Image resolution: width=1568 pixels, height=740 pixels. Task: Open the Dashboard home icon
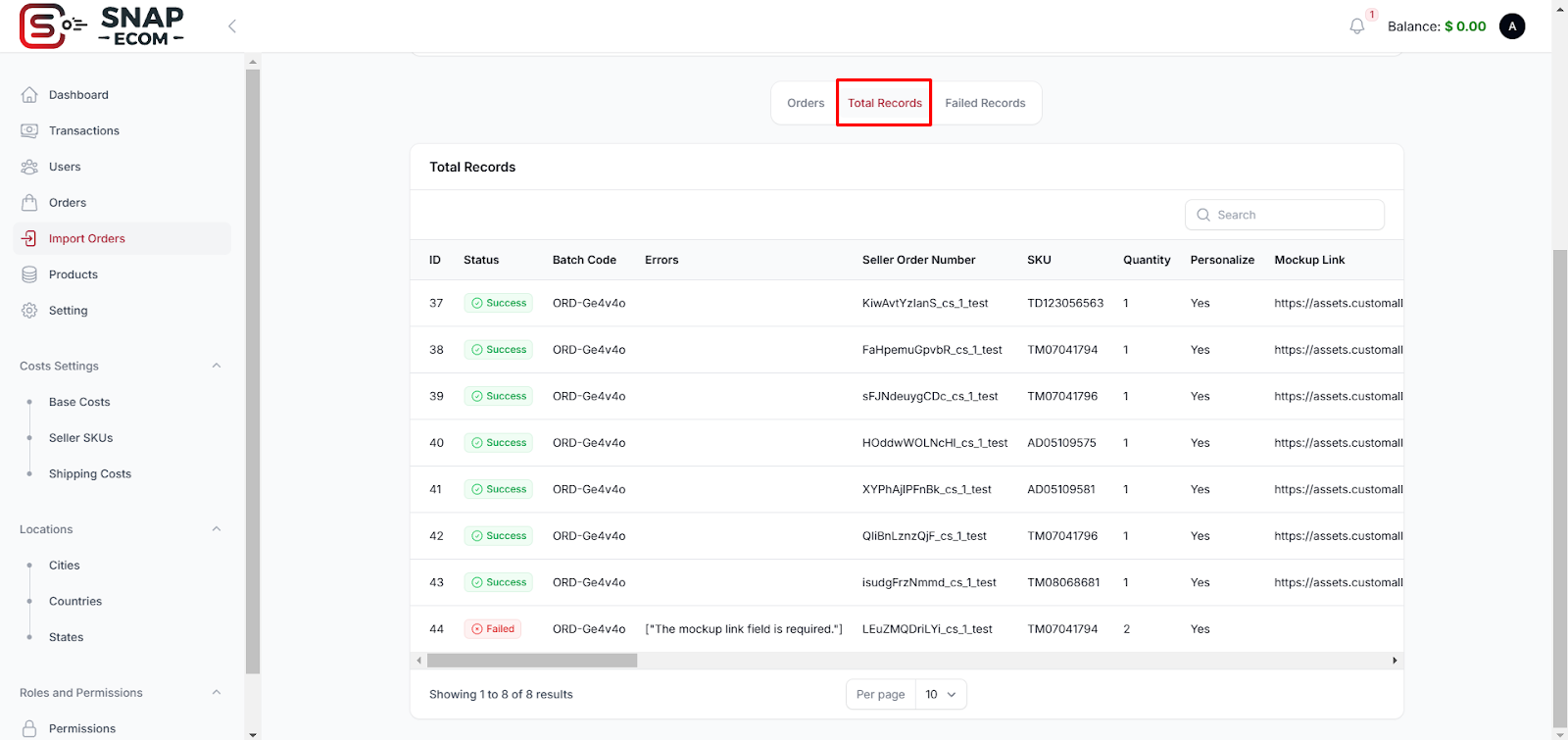pos(29,95)
